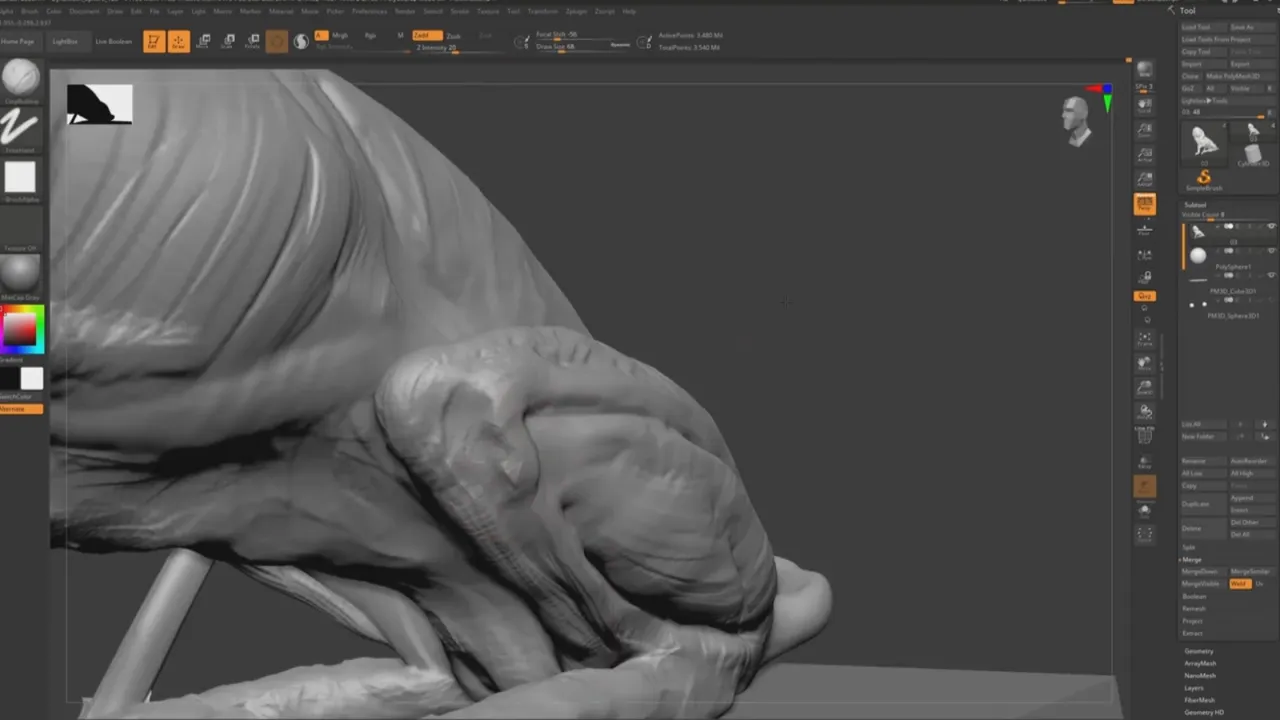Image resolution: width=1280 pixels, height=720 pixels.
Task: Open the alpha selector square
Action: [x=21, y=177]
